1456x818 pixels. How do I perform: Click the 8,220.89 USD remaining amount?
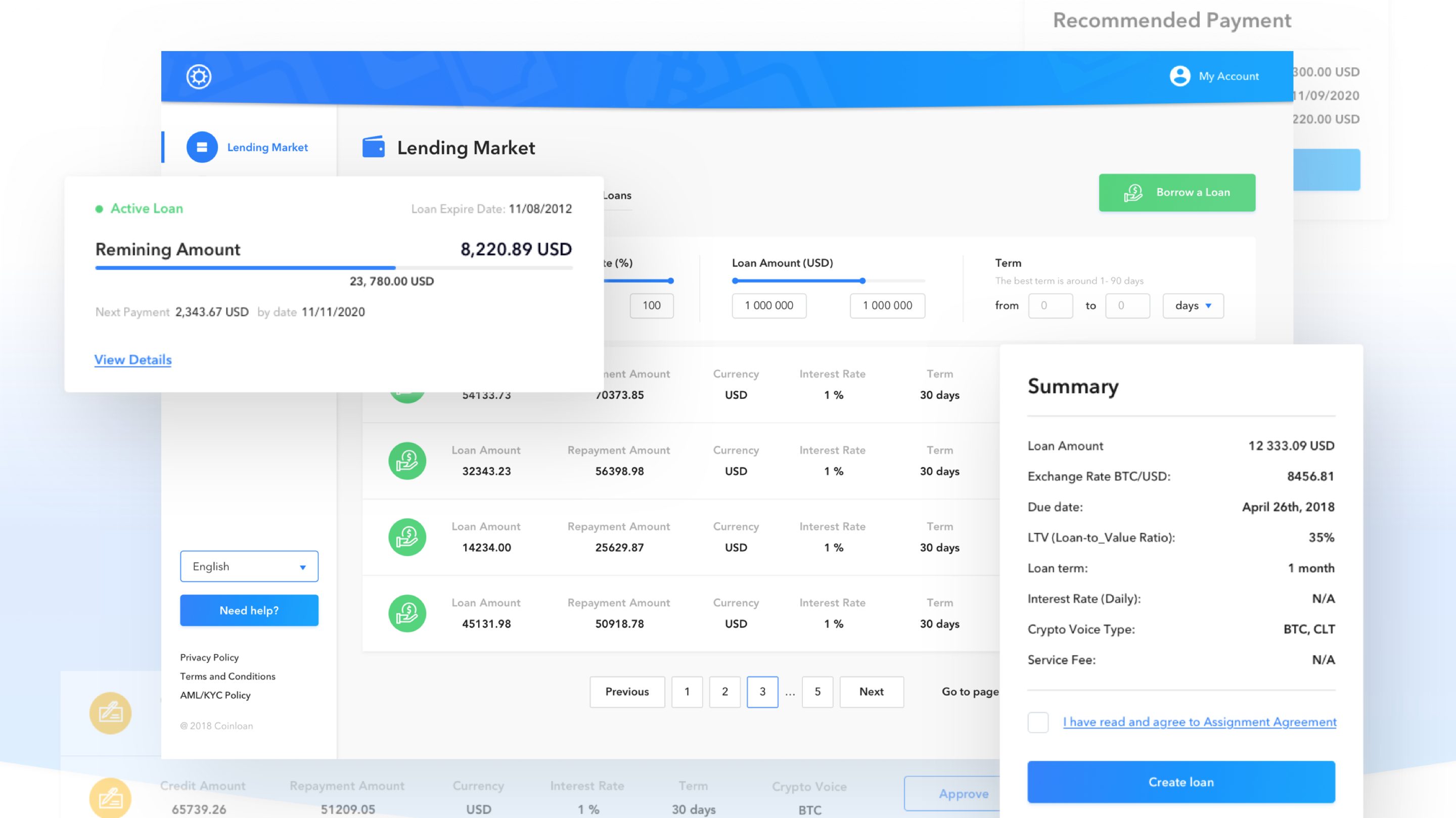516,249
